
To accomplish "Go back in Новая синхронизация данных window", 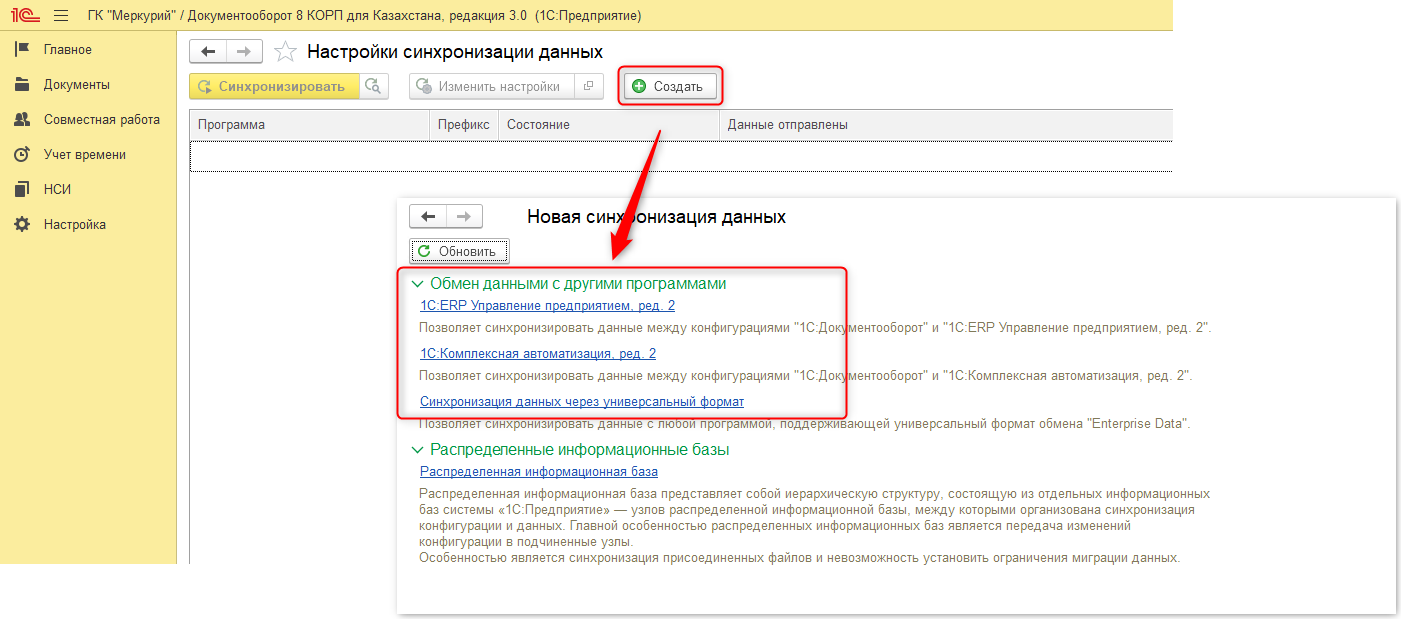I will [x=428, y=217].
